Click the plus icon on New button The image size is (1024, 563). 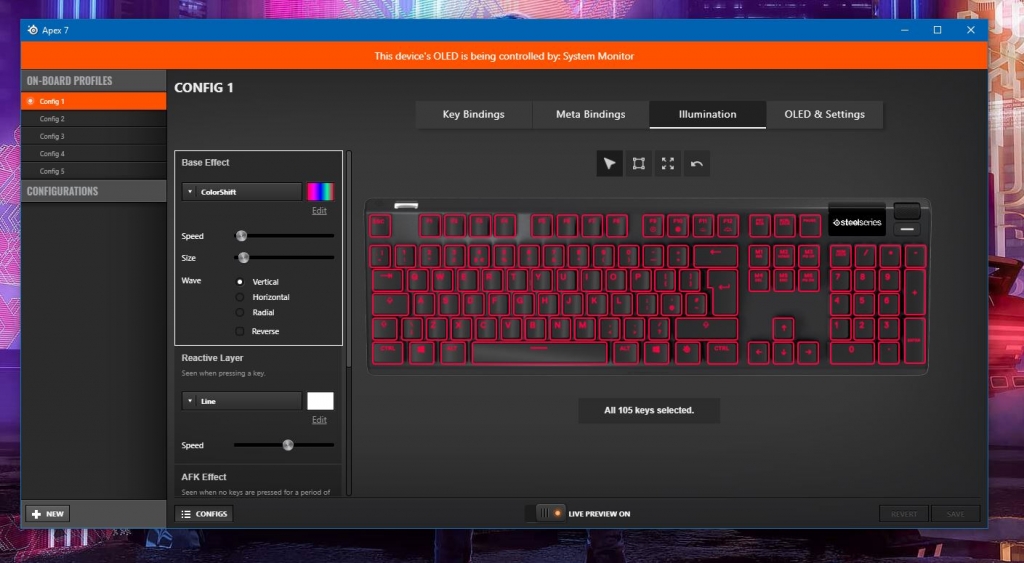pyautogui.click(x=36, y=514)
